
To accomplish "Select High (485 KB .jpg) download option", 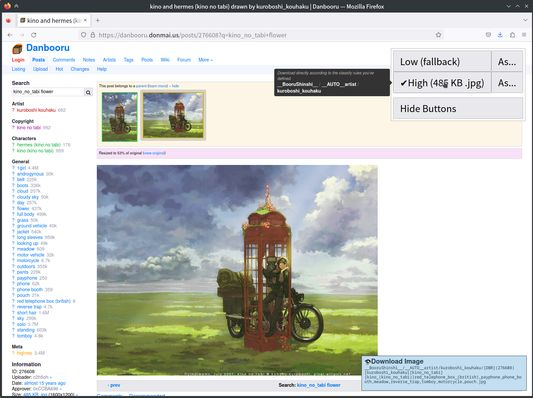I will pos(442,83).
